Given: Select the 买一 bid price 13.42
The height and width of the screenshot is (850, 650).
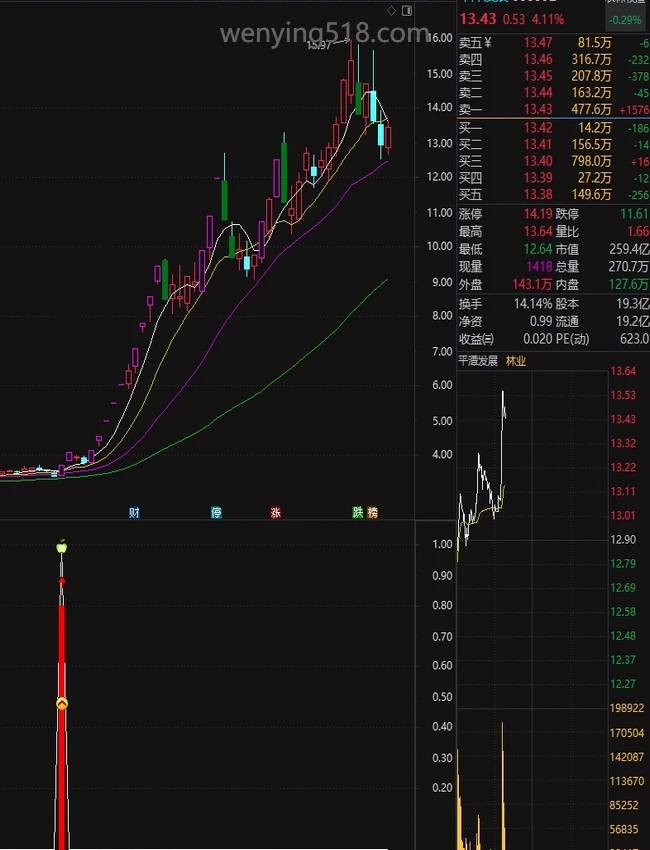Looking at the screenshot, I should [x=538, y=128].
